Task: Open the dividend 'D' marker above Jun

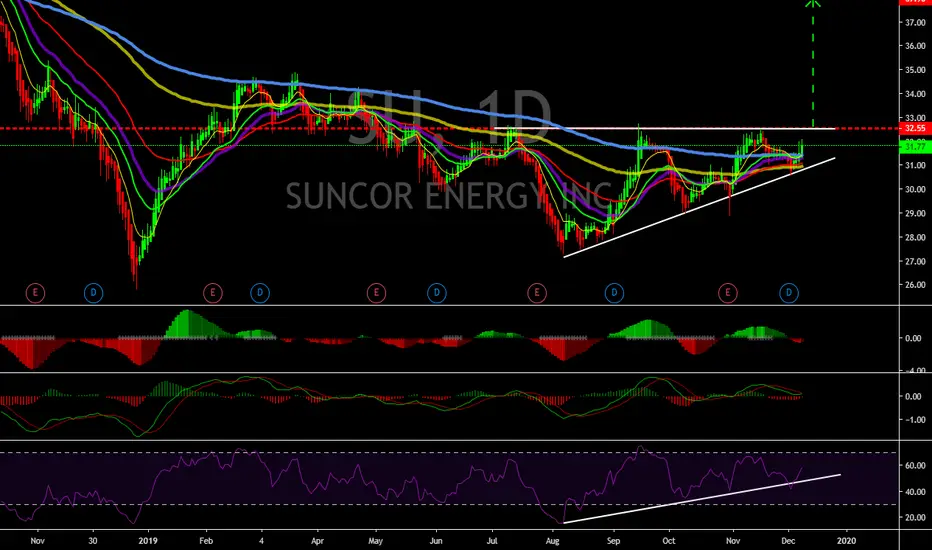Action: pyautogui.click(x=437, y=293)
